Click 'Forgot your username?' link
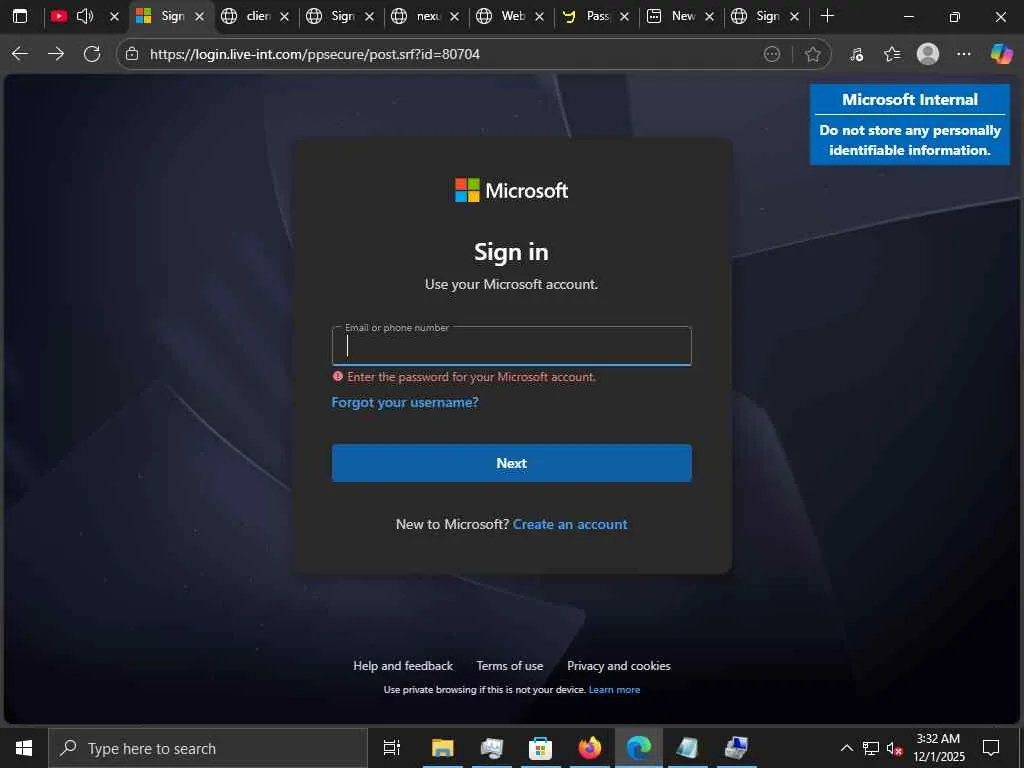 coord(405,402)
